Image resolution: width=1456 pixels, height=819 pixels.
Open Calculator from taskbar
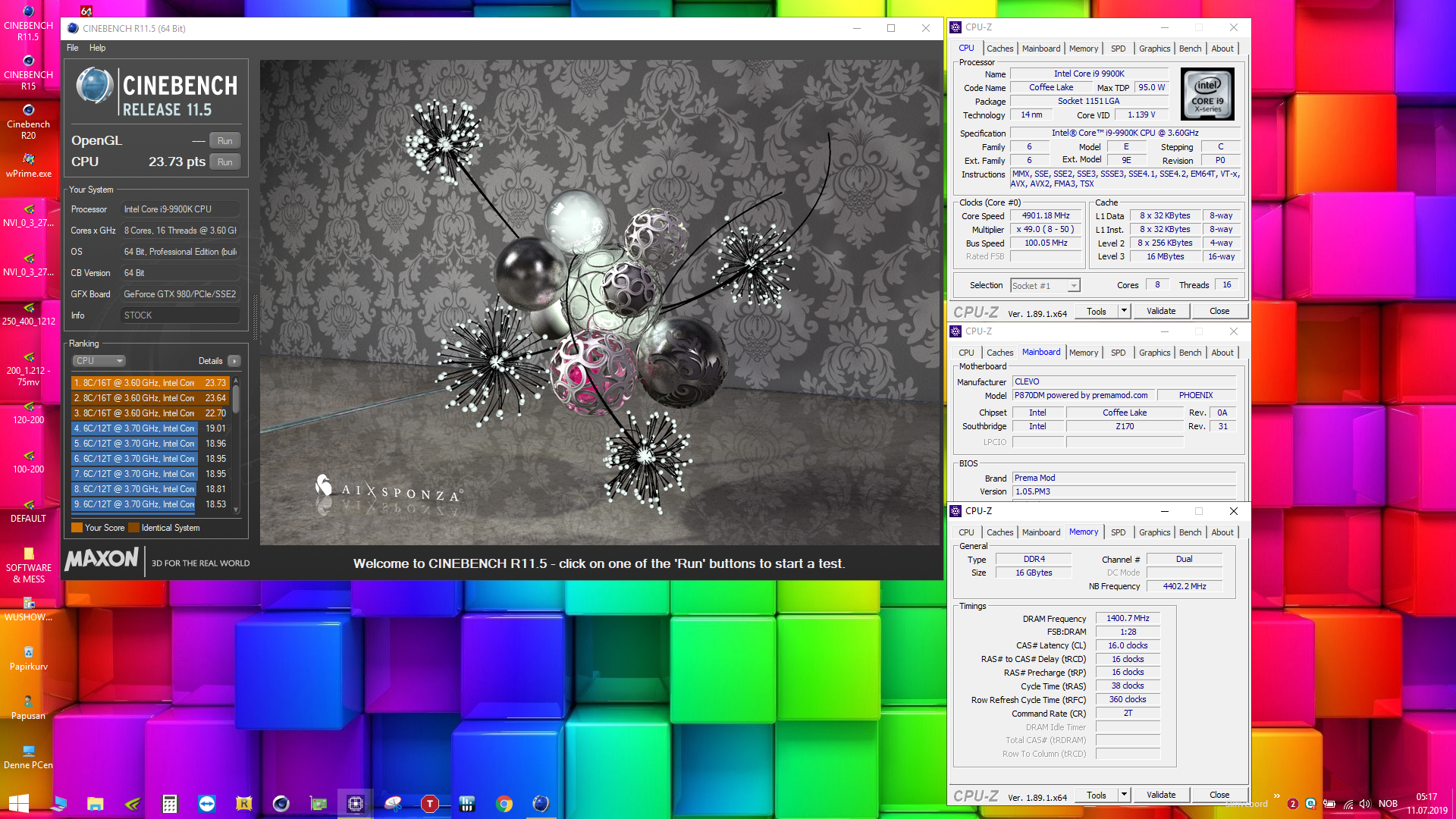(x=170, y=804)
